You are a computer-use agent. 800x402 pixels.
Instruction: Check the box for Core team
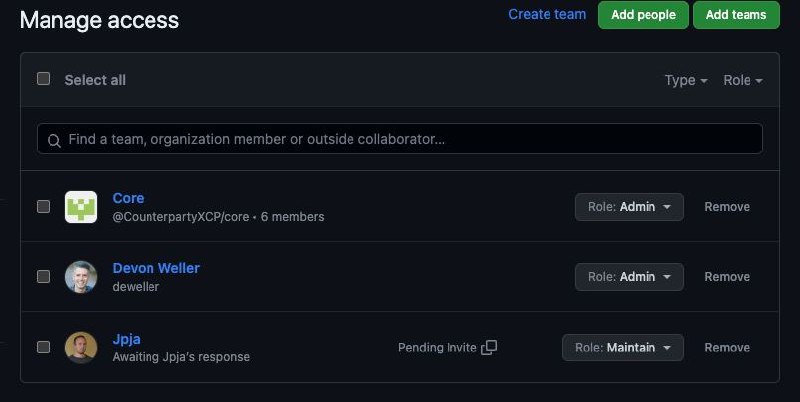(x=43, y=206)
